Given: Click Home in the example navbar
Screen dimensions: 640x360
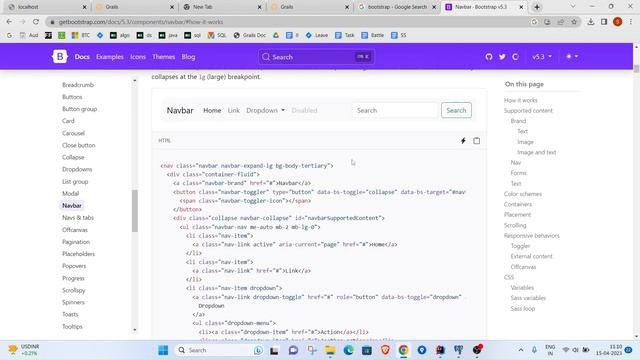Looking at the screenshot, I should click(212, 110).
